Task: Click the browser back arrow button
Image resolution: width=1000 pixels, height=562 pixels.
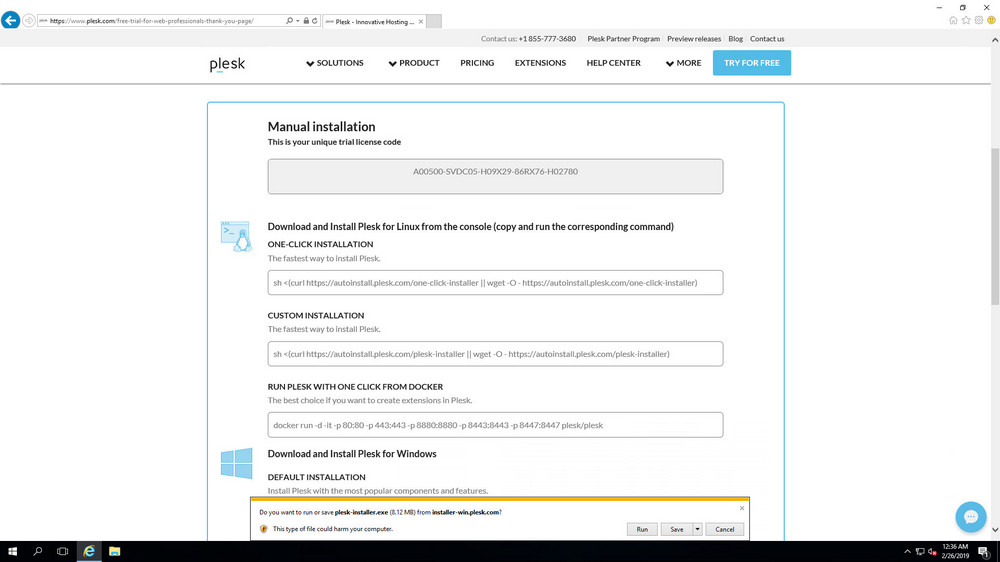Action: (10, 20)
